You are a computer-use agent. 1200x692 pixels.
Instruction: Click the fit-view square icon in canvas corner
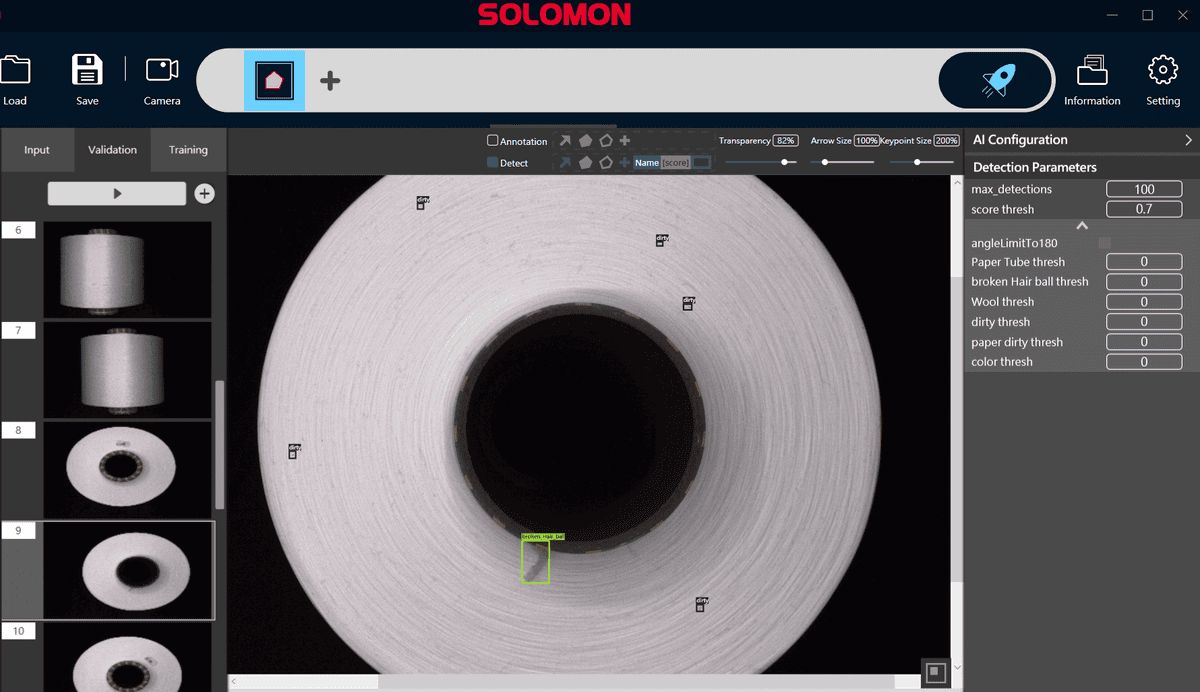(935, 673)
